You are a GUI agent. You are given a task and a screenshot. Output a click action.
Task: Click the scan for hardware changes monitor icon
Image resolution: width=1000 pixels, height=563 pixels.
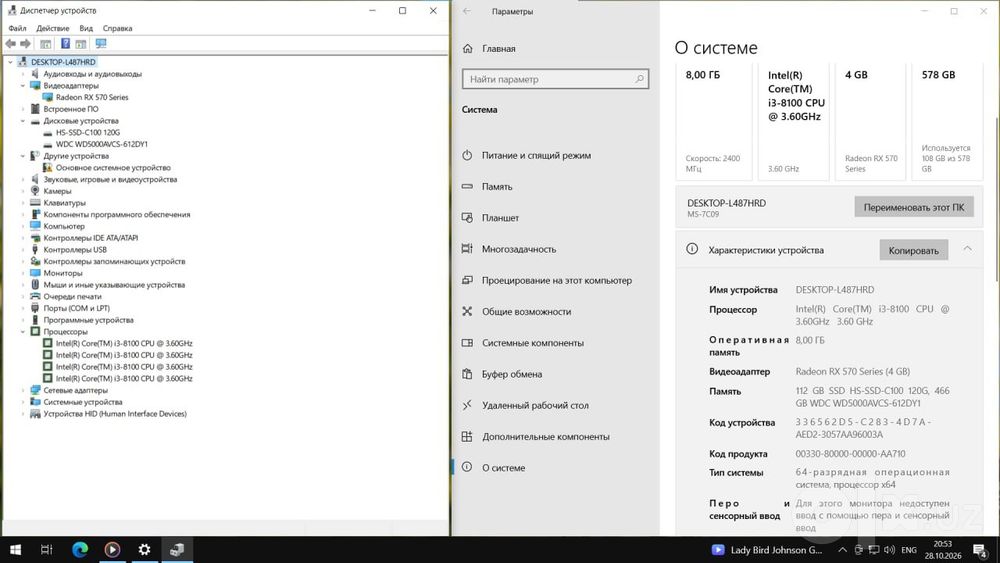101,43
